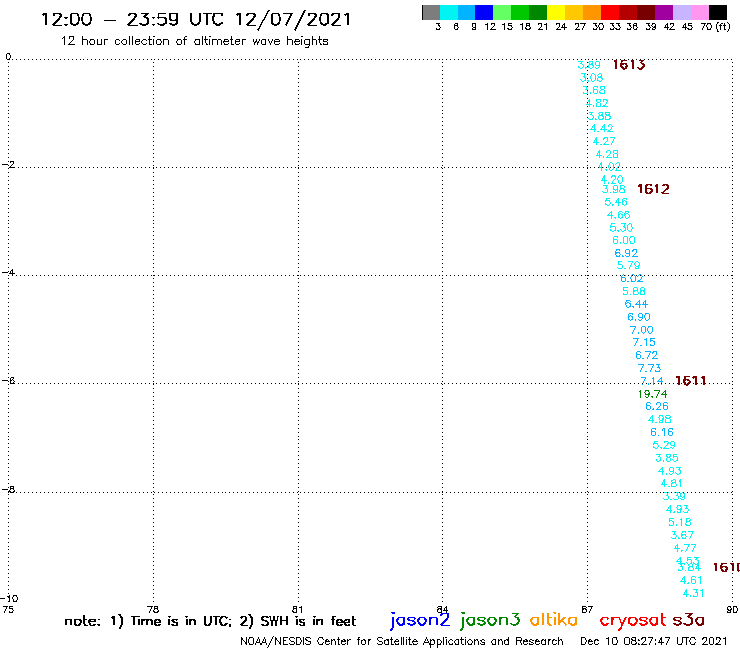740x650 pixels.
Task: Click the pass number 1611 label
Action: tap(691, 380)
